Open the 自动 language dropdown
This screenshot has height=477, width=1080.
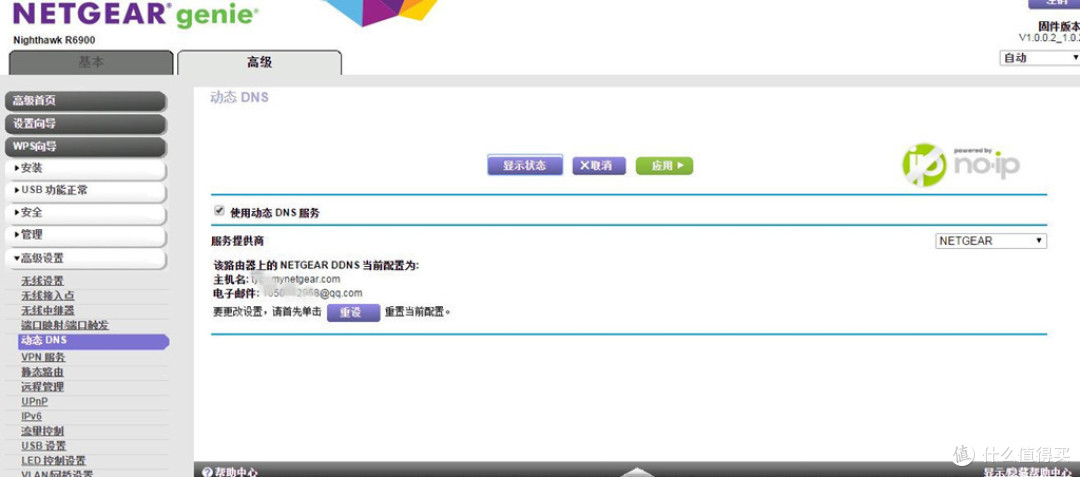[x=1039, y=58]
